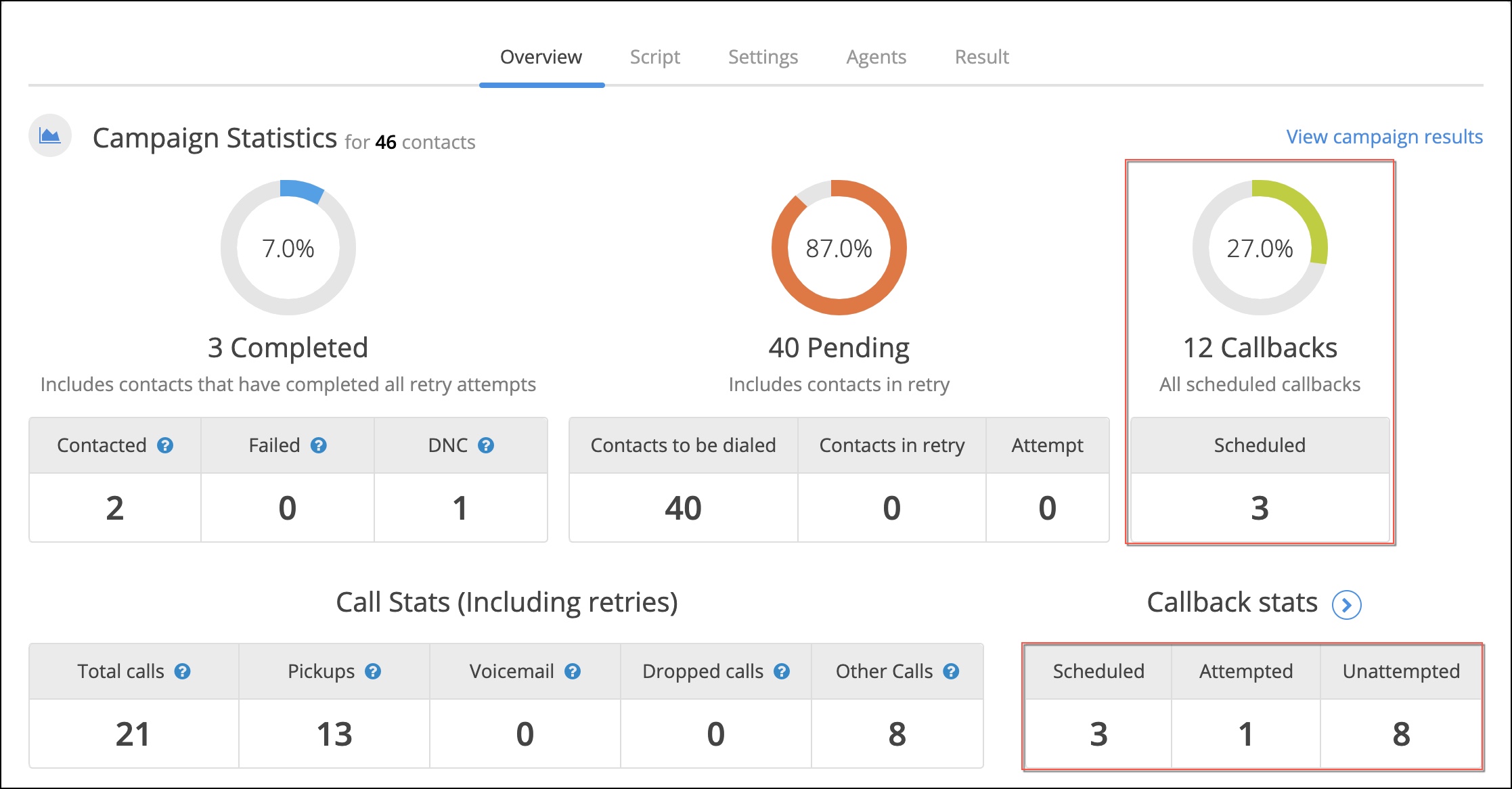This screenshot has width=1512, height=789.
Task: Click Pickups question mark icon
Action: click(373, 671)
